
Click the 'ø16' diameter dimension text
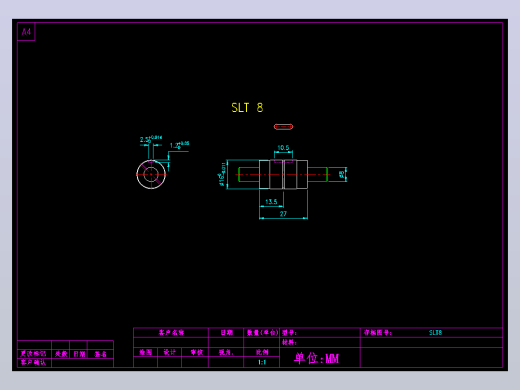(222, 174)
